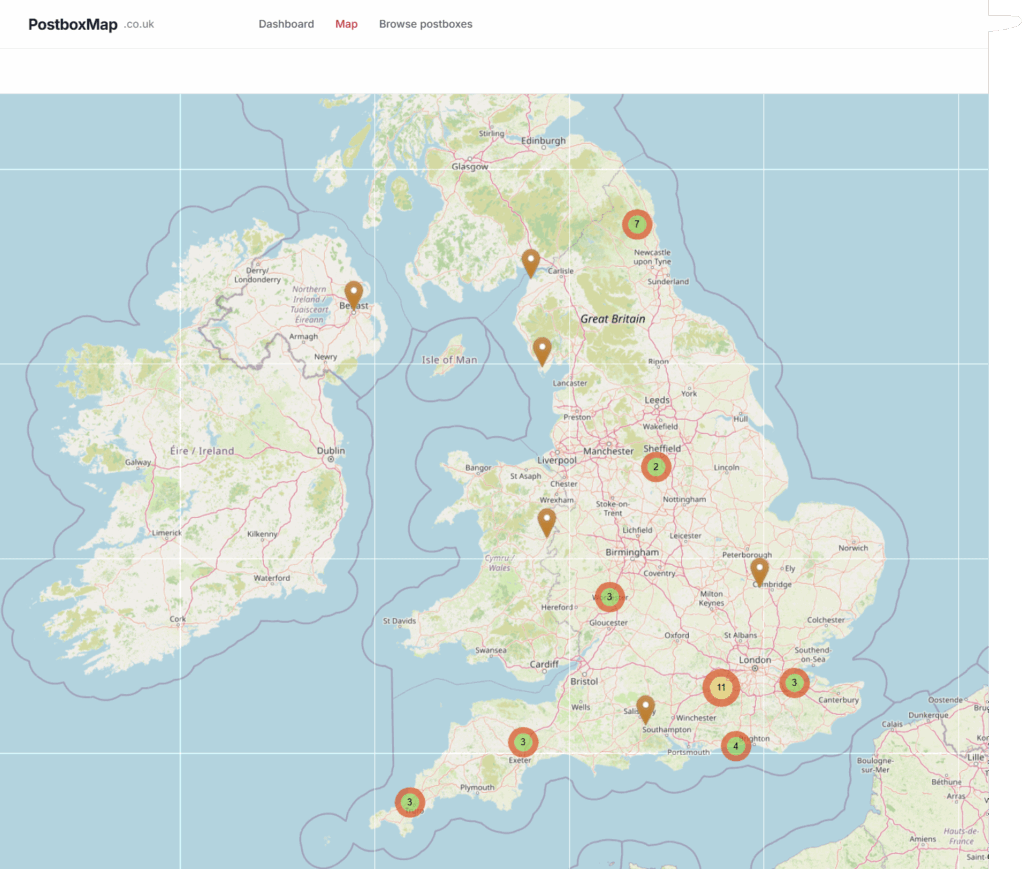Click the Isle of Man label

(449, 360)
